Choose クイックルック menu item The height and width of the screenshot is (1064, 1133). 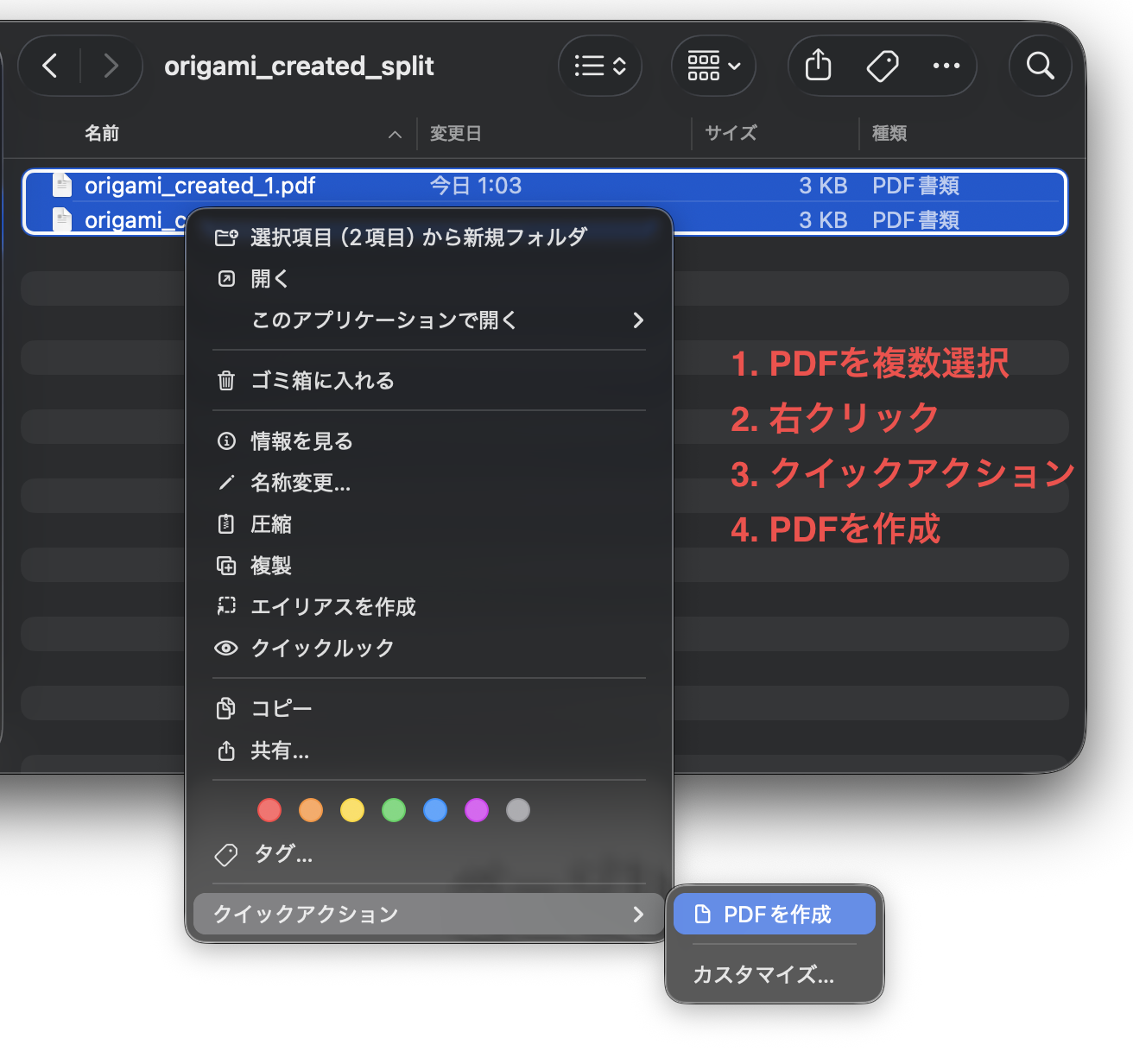(429, 648)
